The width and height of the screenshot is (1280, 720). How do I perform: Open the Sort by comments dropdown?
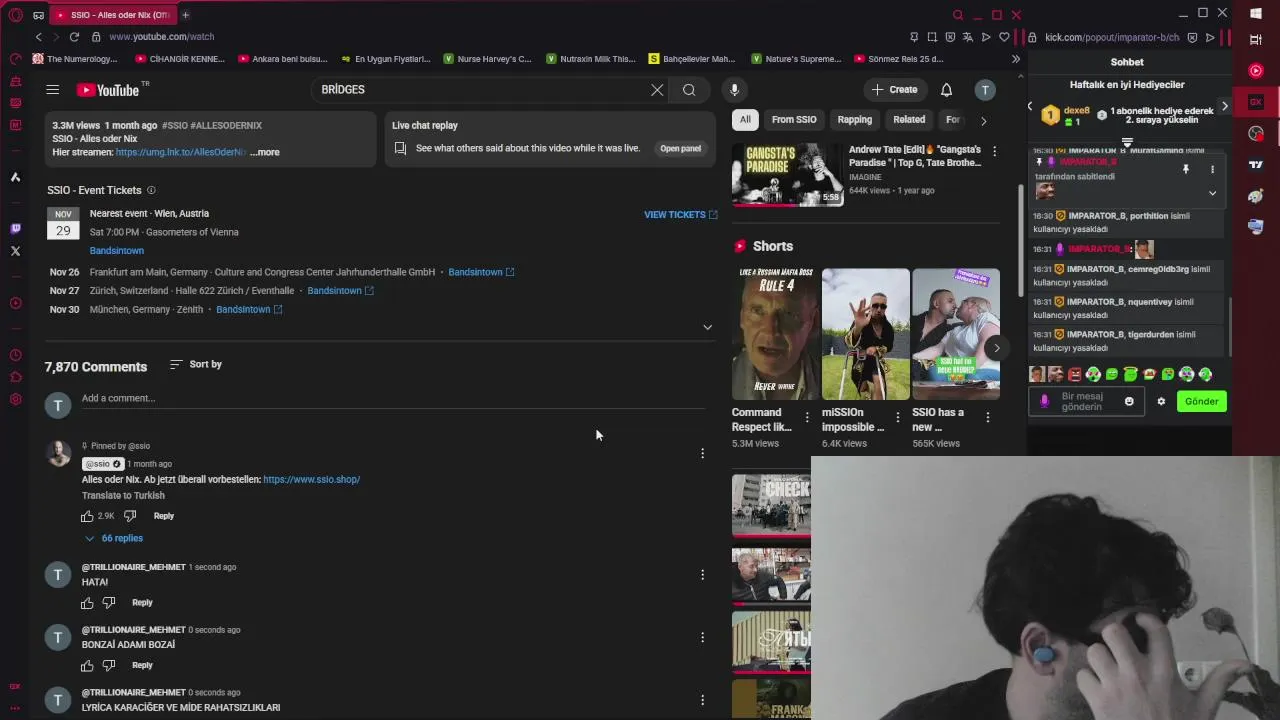pyautogui.click(x=196, y=364)
